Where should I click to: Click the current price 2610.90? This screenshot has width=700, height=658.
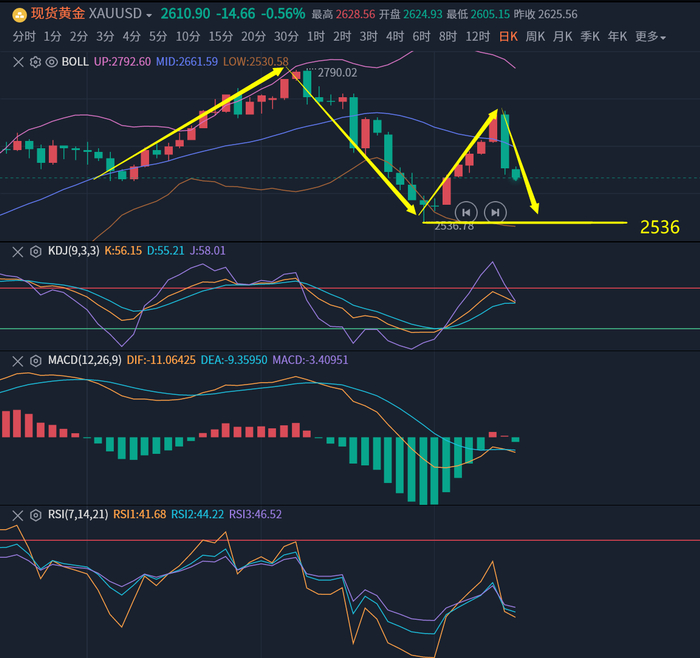tap(185, 14)
